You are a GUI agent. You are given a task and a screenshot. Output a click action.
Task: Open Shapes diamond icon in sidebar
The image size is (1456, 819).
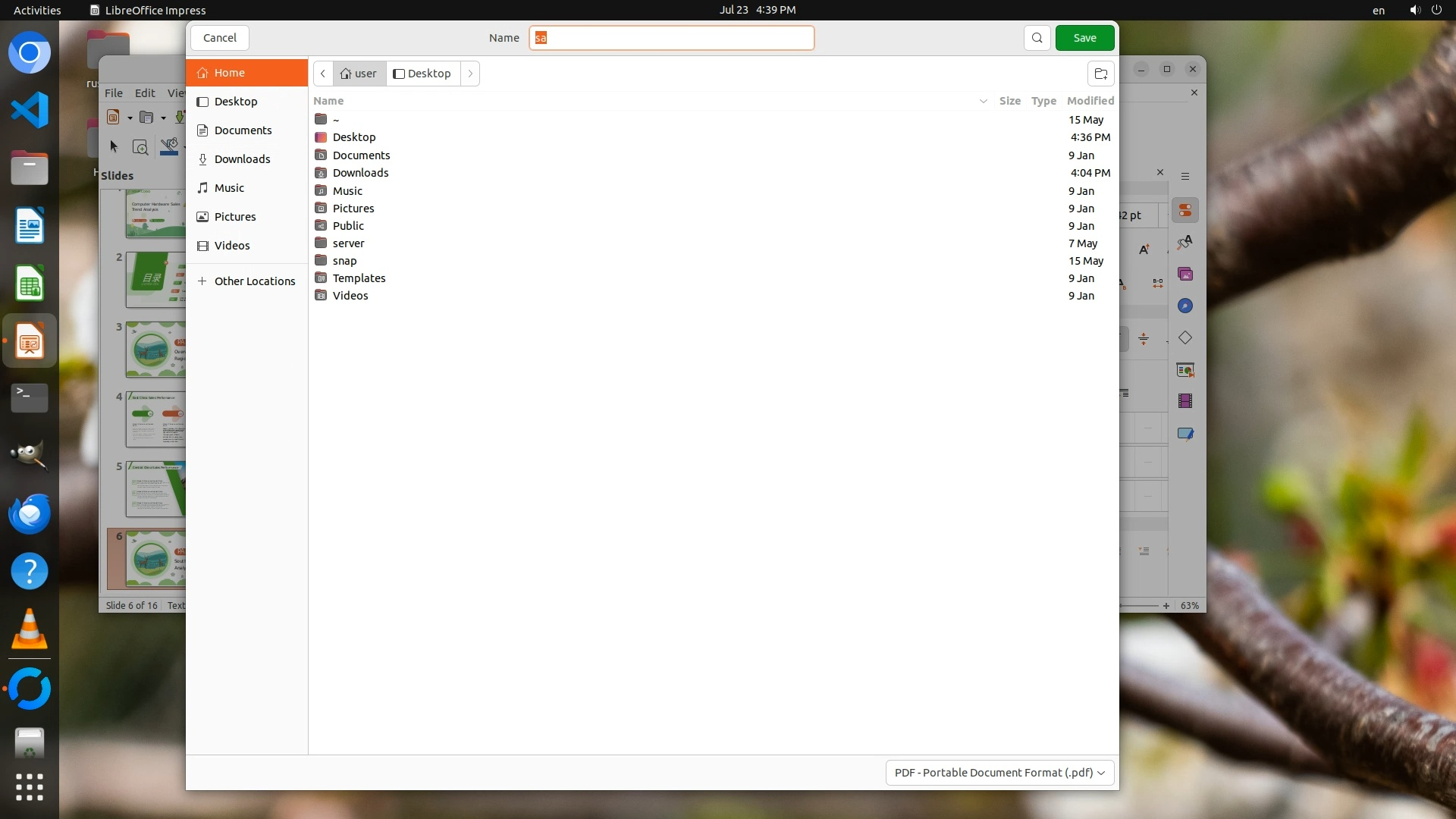point(1185,337)
